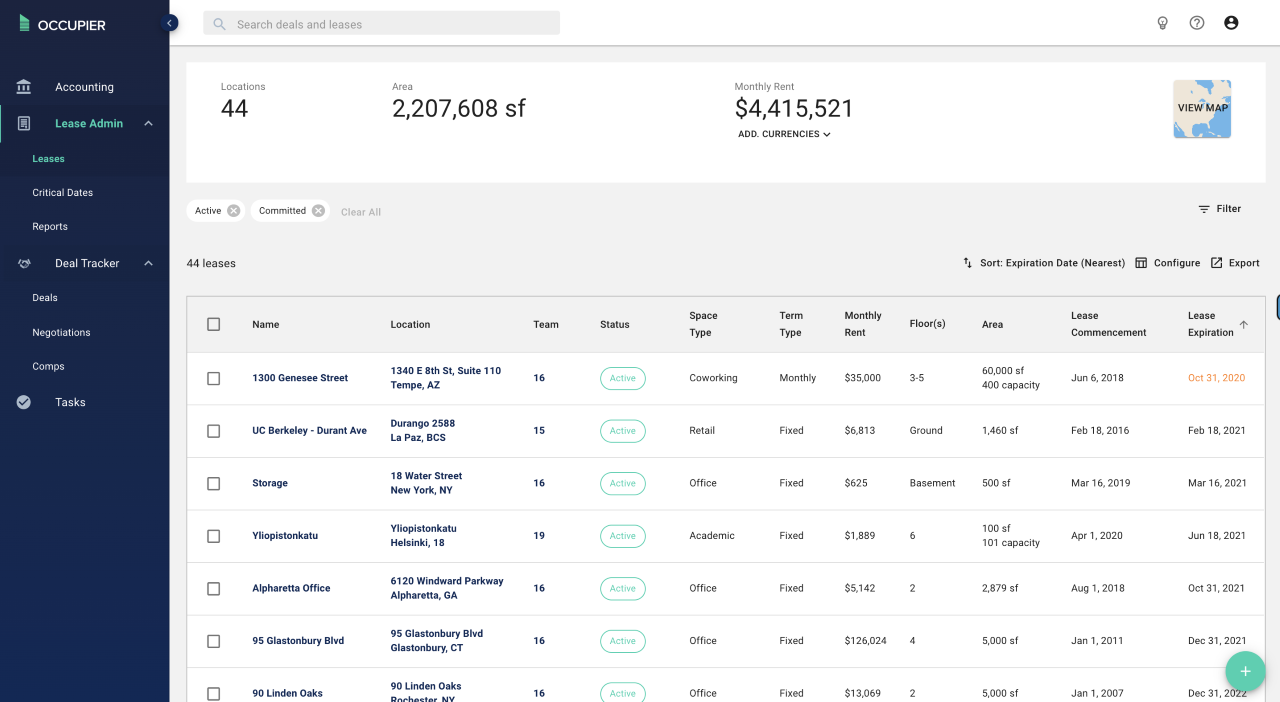The image size is (1280, 702).
Task: Open the help question mark icon
Action: (x=1196, y=23)
